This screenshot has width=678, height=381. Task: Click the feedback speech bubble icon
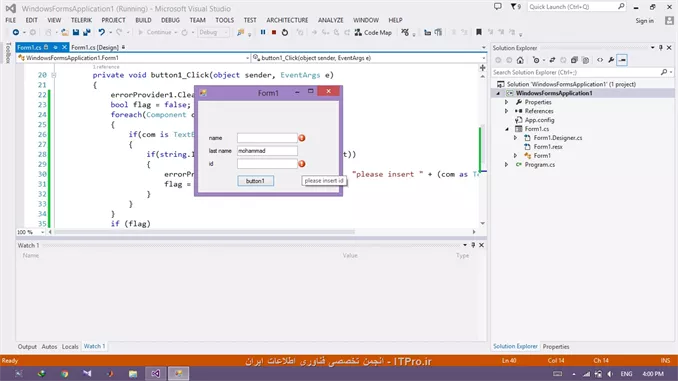tap(498, 6)
